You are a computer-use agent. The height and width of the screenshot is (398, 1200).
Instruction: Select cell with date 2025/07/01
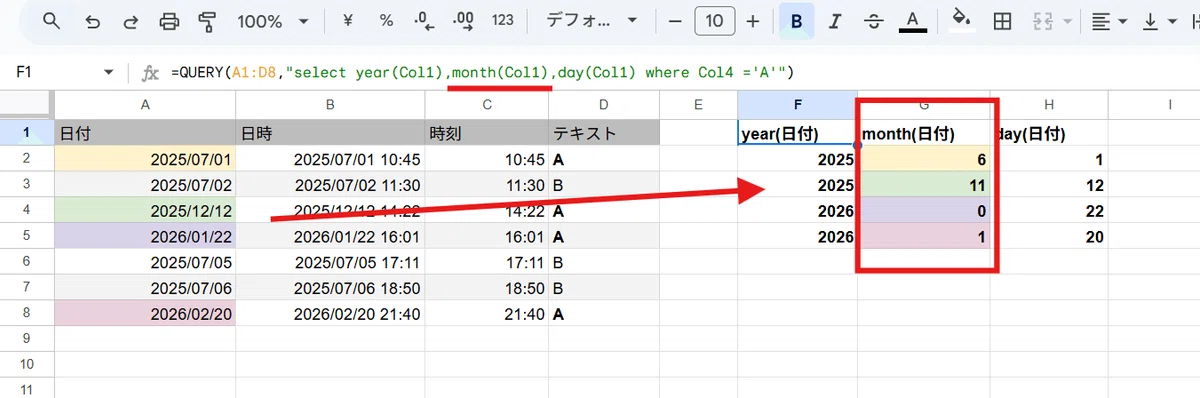coord(145,158)
